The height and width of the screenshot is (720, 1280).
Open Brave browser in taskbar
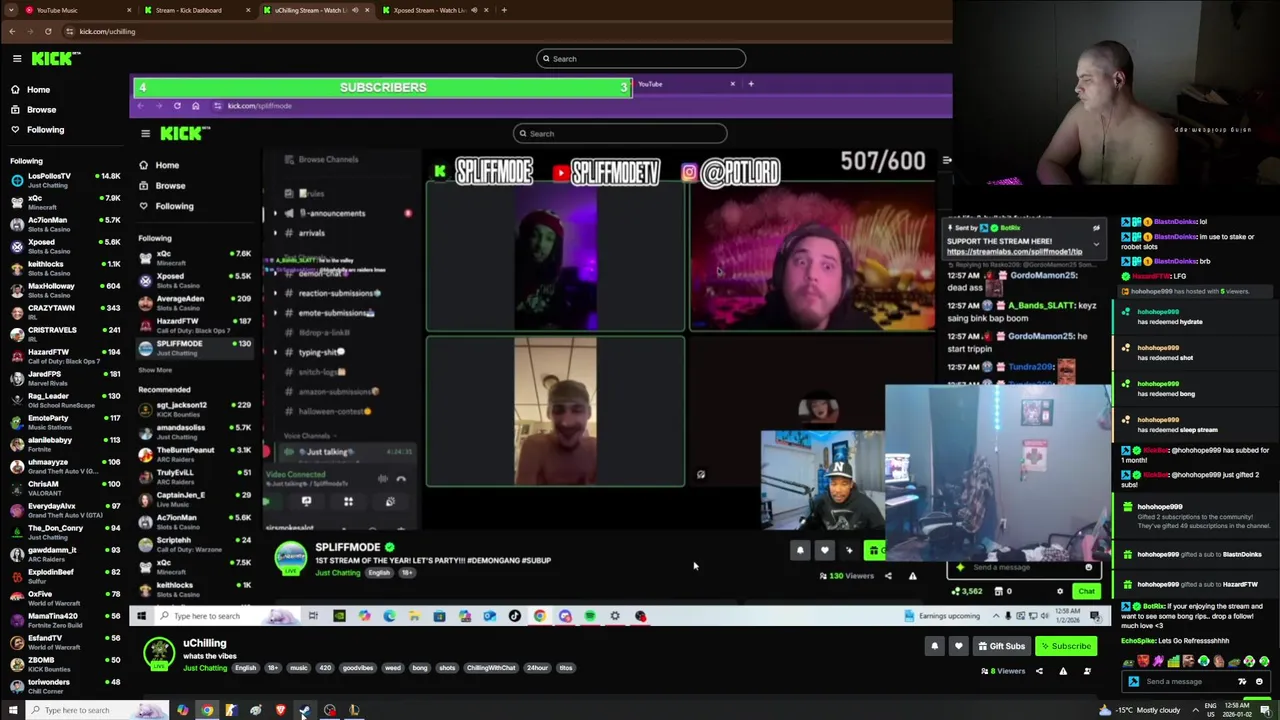(281, 710)
